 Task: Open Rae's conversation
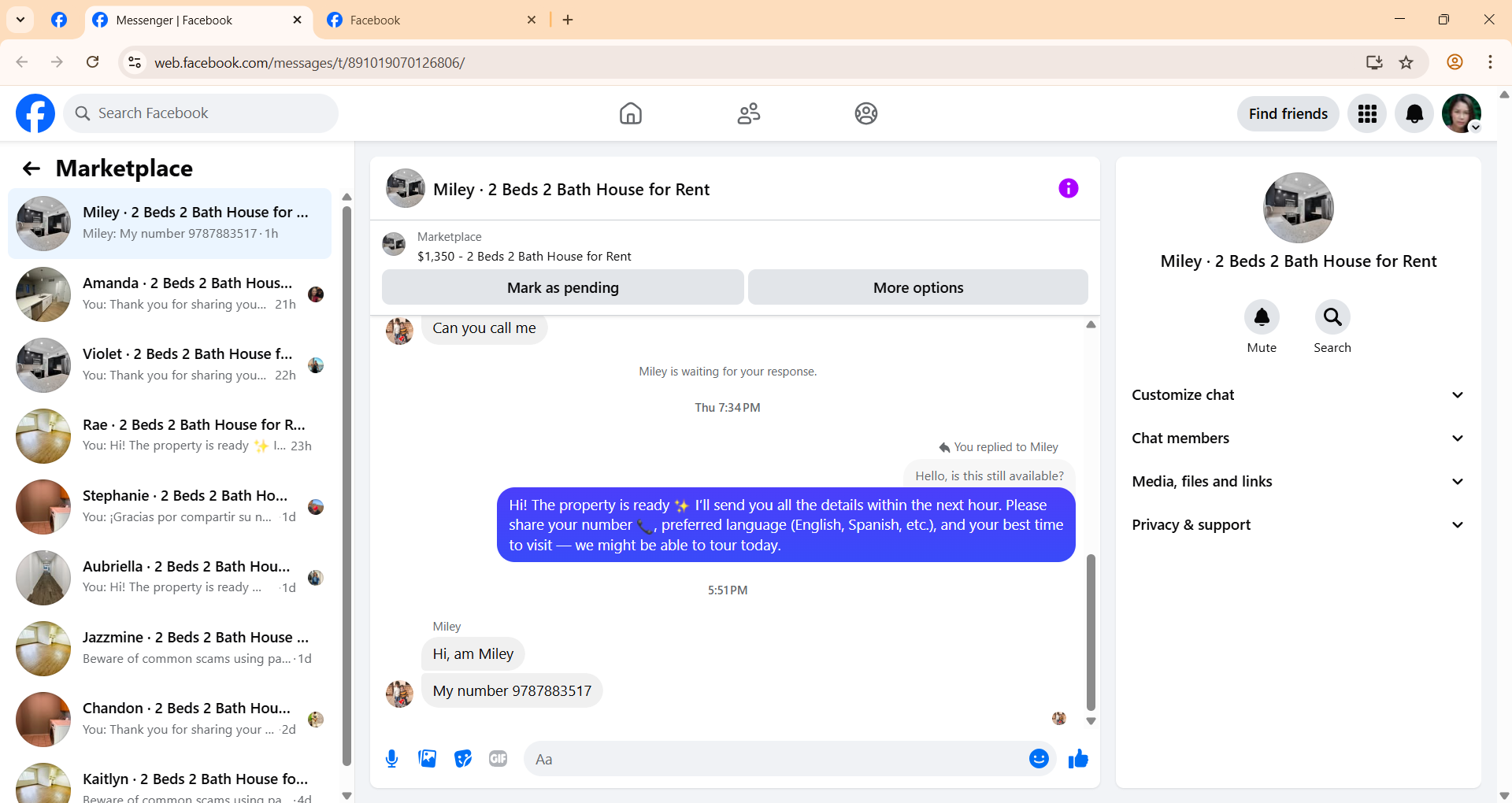point(169,435)
